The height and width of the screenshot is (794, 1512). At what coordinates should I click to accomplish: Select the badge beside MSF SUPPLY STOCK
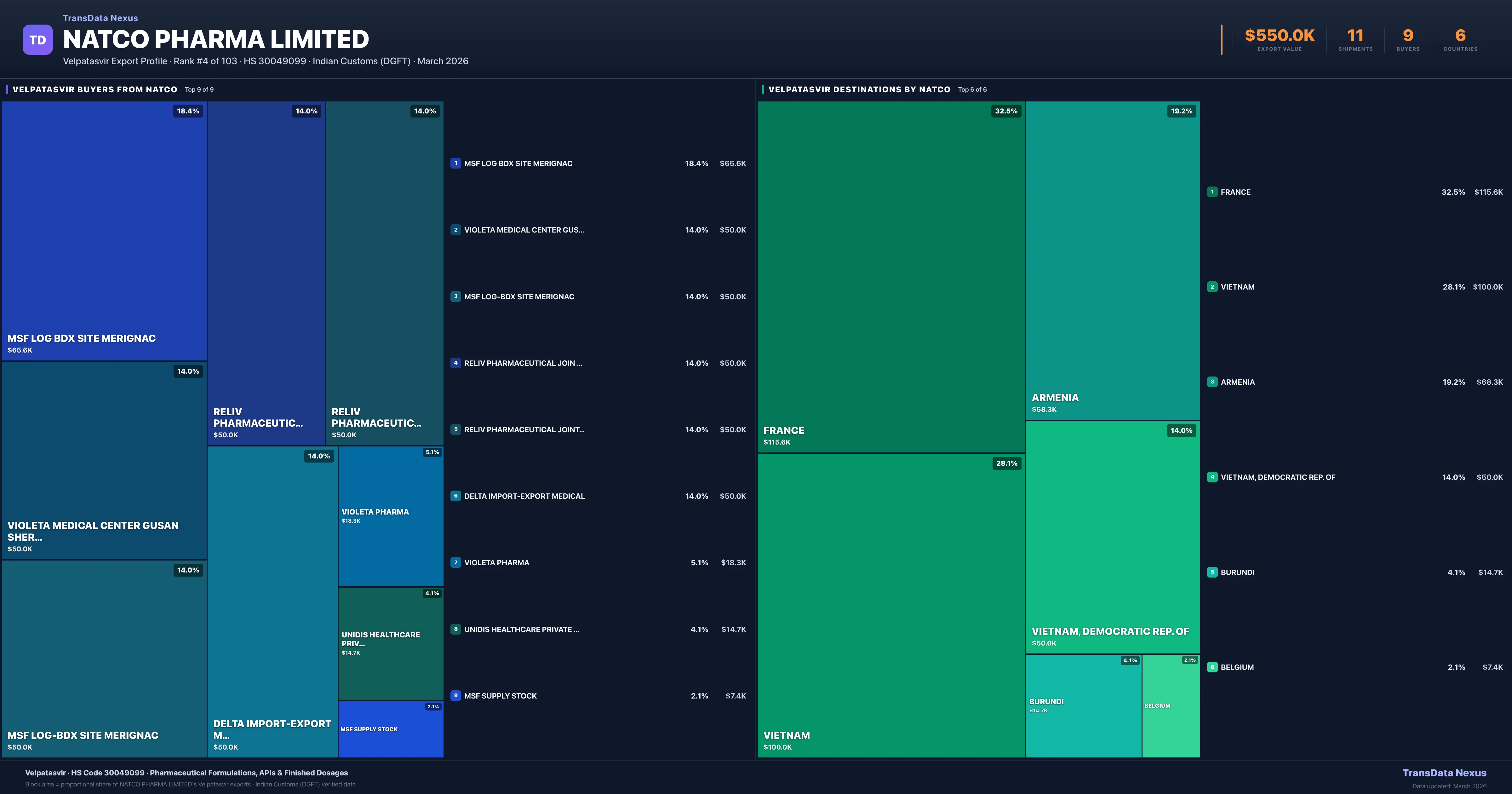pyautogui.click(x=456, y=695)
